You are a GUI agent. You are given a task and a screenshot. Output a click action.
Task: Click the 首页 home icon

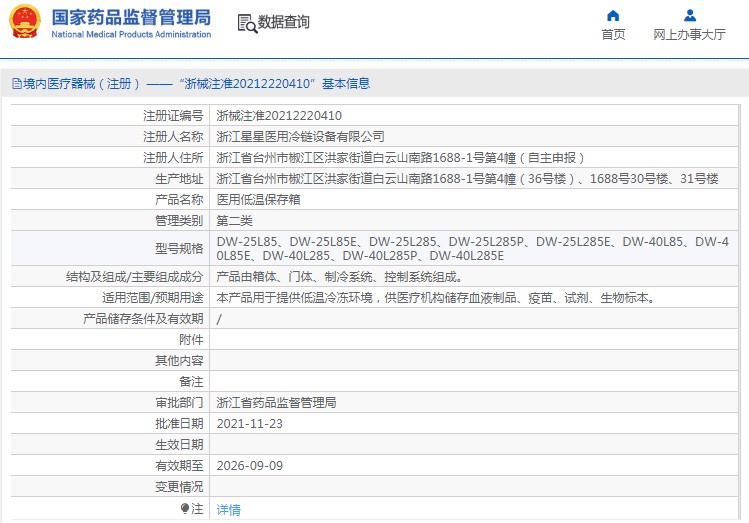pyautogui.click(x=613, y=15)
